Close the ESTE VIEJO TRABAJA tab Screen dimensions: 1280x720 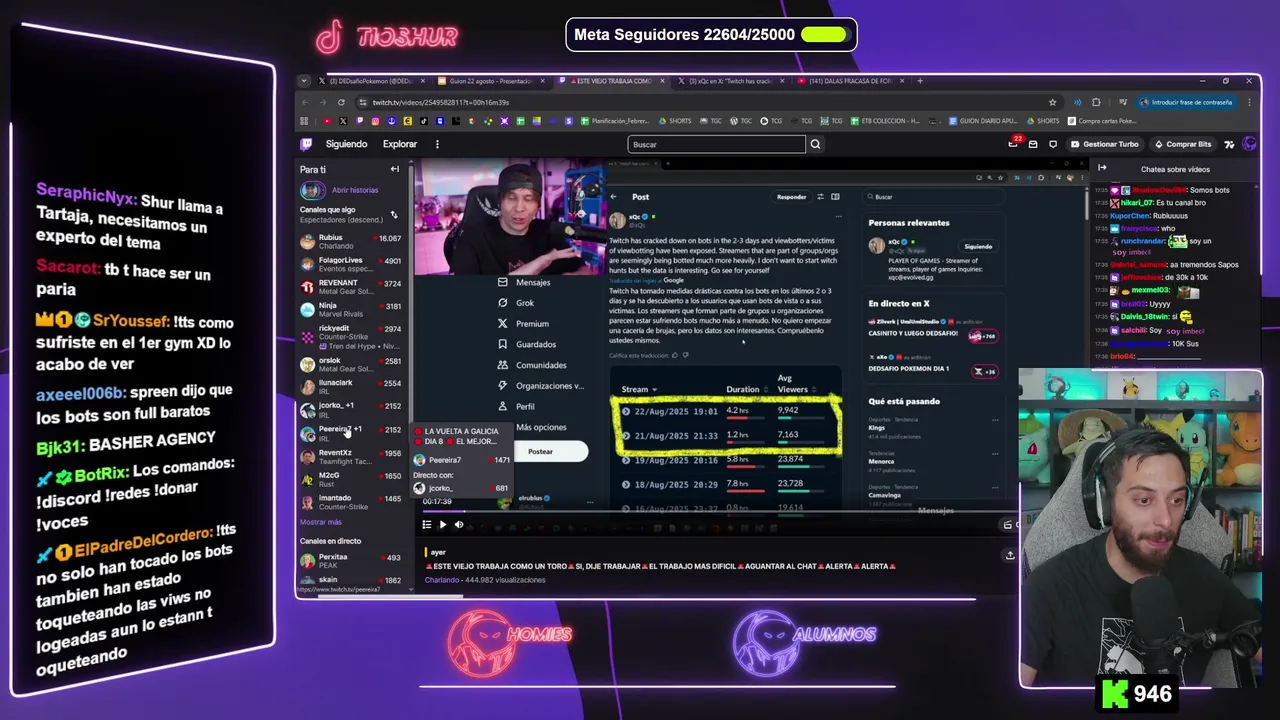click(x=662, y=81)
